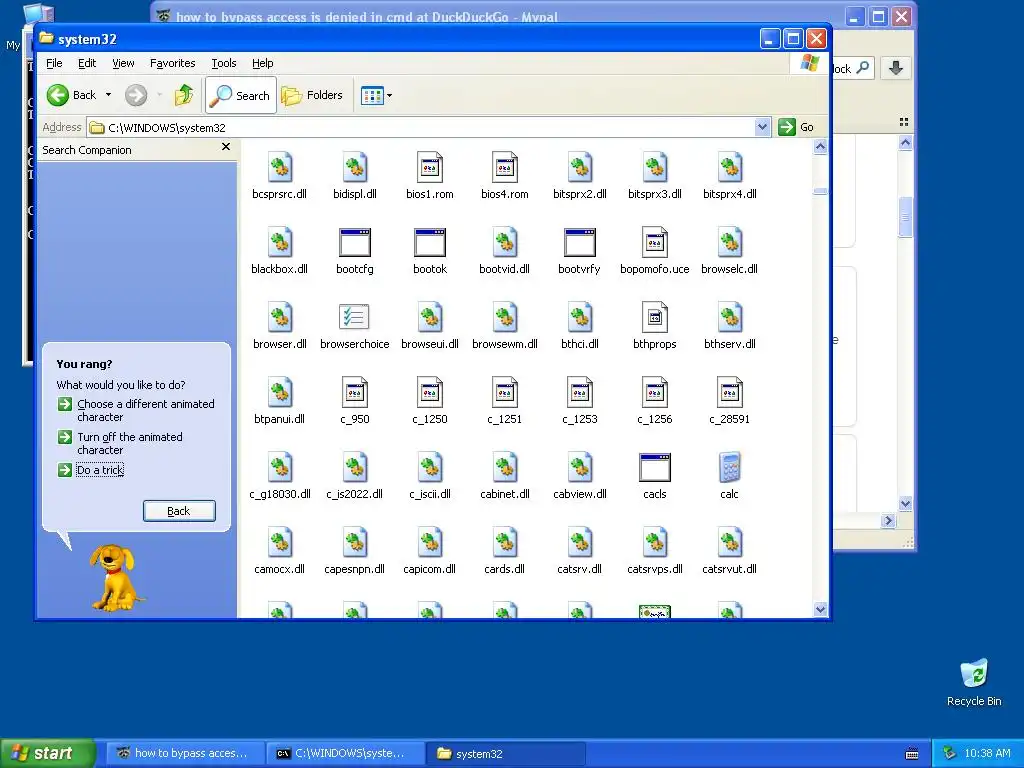This screenshot has height=768, width=1024.
Task: Click the system32 taskbar button
Action: 506,754
